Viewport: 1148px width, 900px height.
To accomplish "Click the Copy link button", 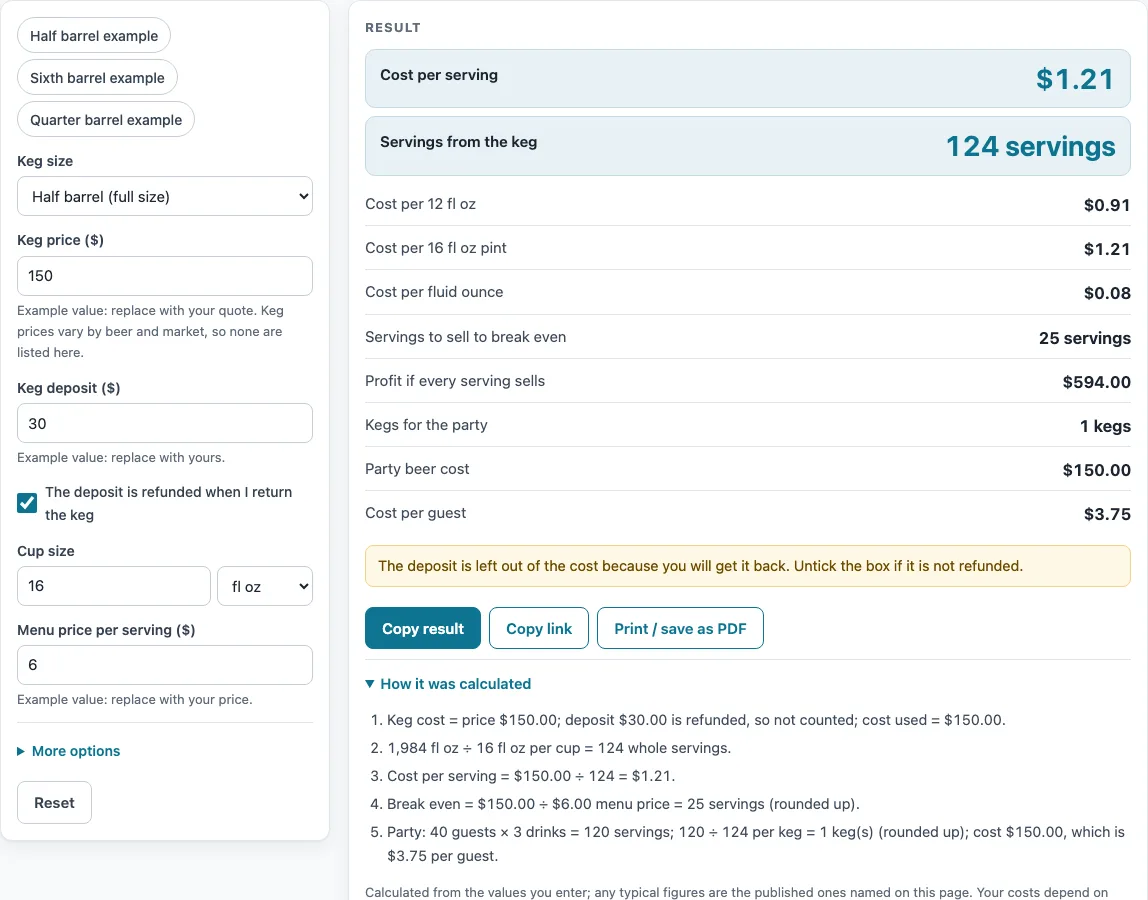I will (x=539, y=628).
